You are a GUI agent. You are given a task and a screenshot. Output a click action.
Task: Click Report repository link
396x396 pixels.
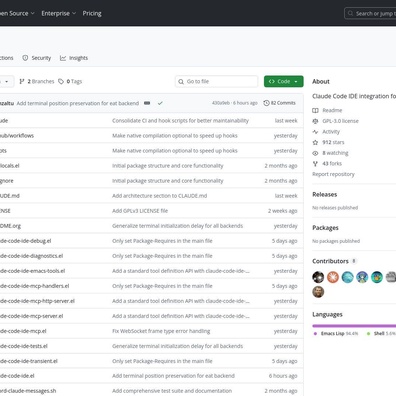click(x=333, y=174)
